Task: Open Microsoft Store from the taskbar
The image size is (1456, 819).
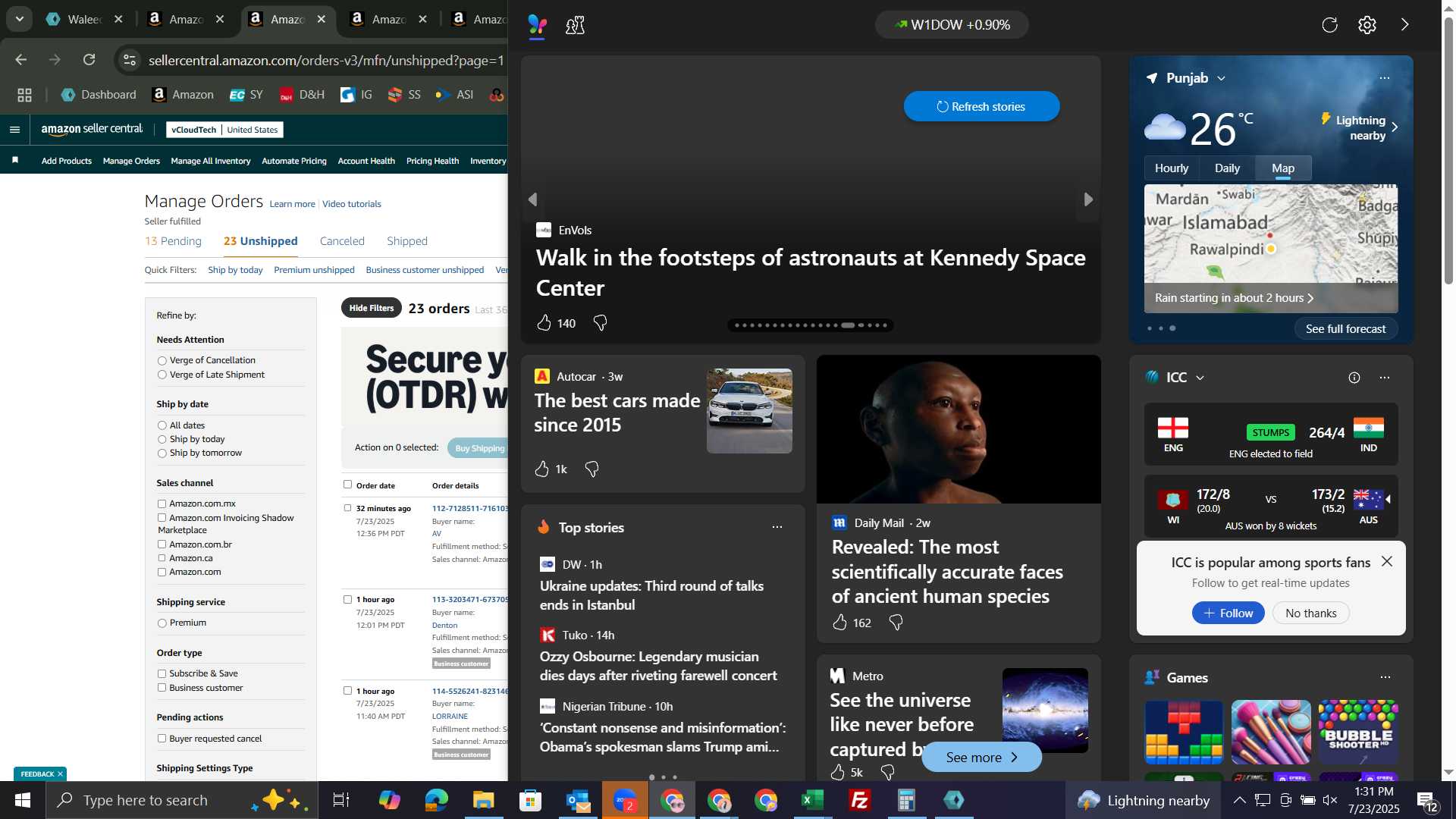Action: pyautogui.click(x=531, y=800)
